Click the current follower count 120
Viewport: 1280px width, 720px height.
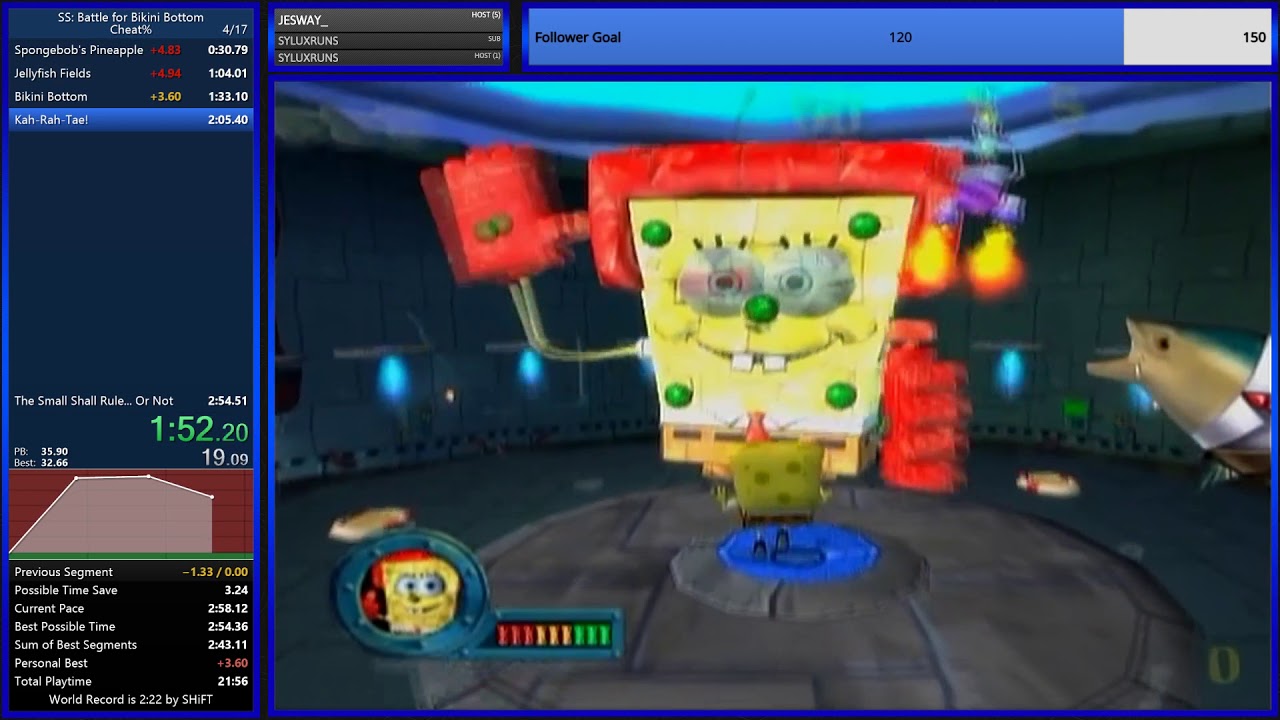coord(900,37)
